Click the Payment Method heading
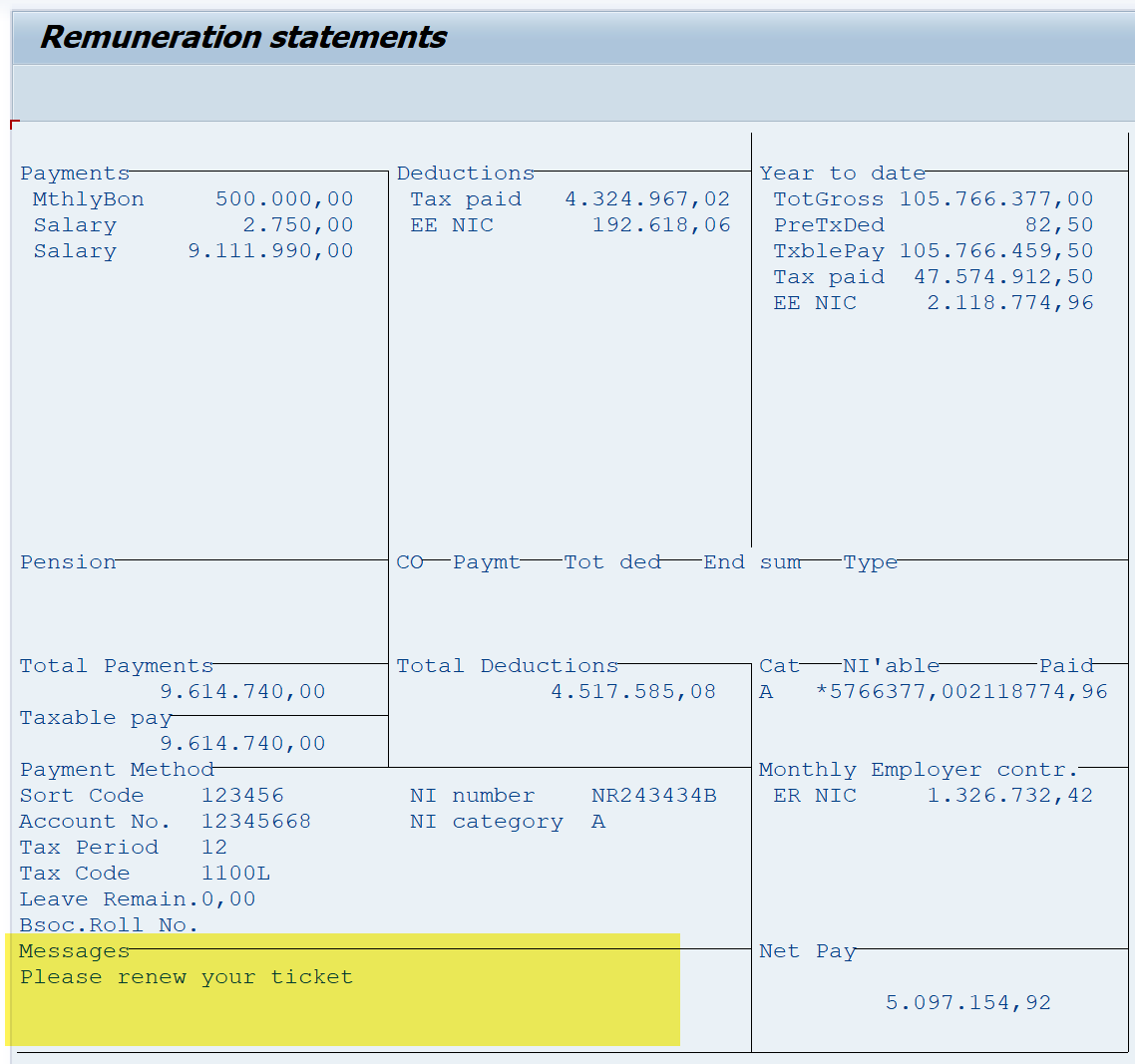Viewport: 1135px width, 1064px height. pos(117,770)
